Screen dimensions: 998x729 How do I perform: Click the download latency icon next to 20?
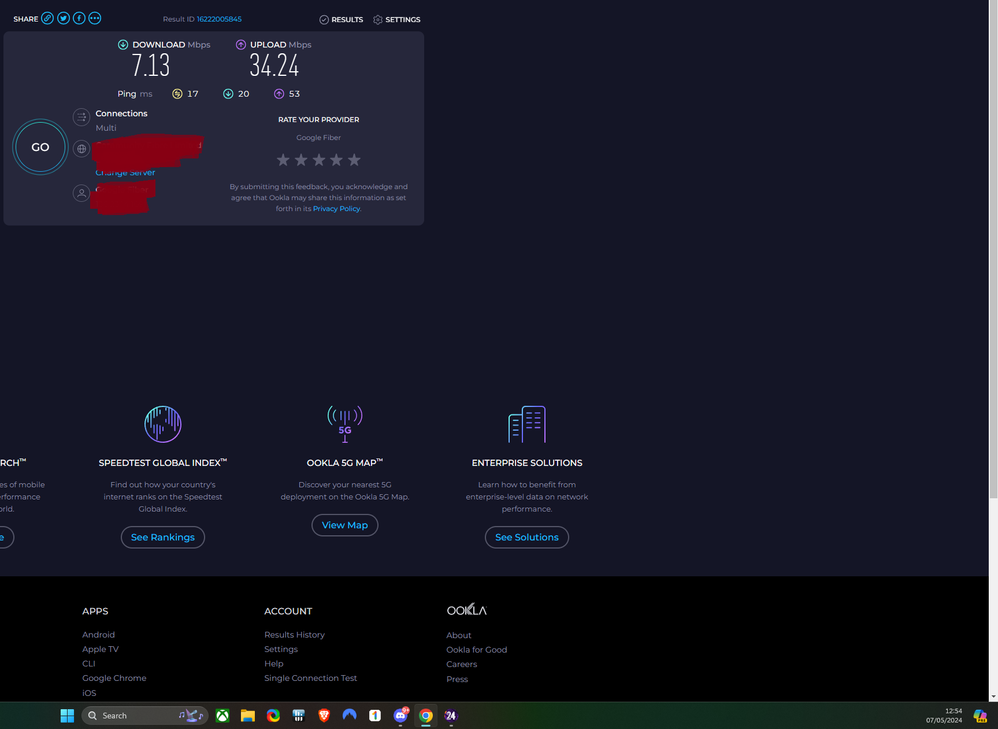[x=228, y=94]
